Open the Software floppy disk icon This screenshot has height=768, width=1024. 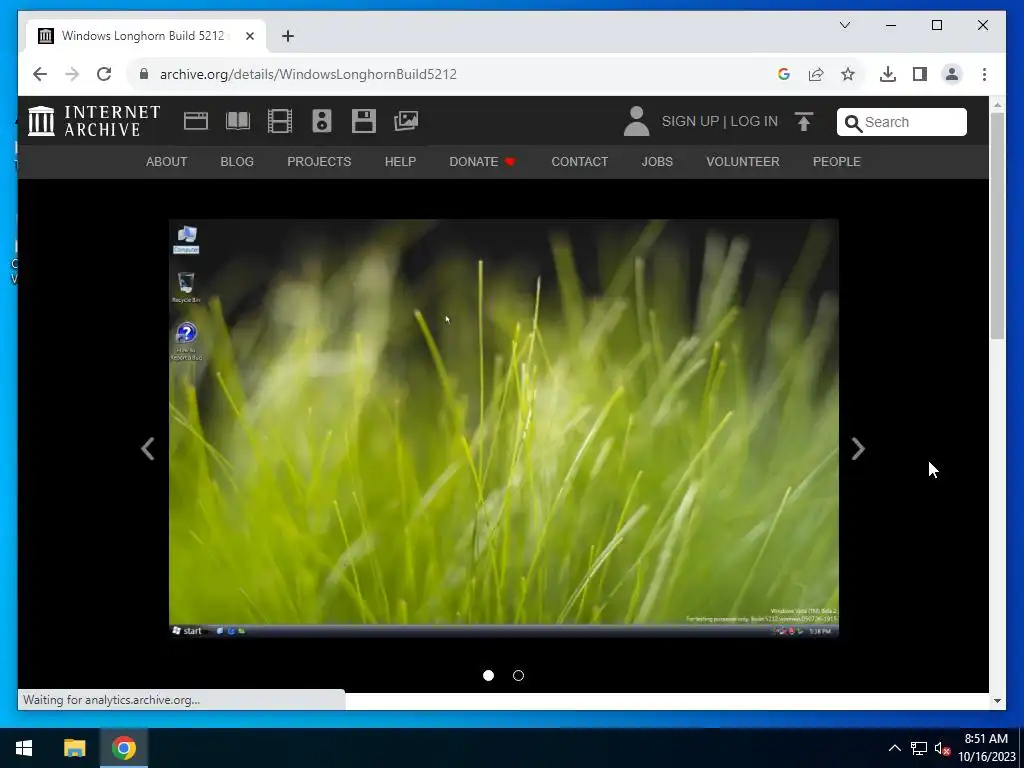pos(364,121)
